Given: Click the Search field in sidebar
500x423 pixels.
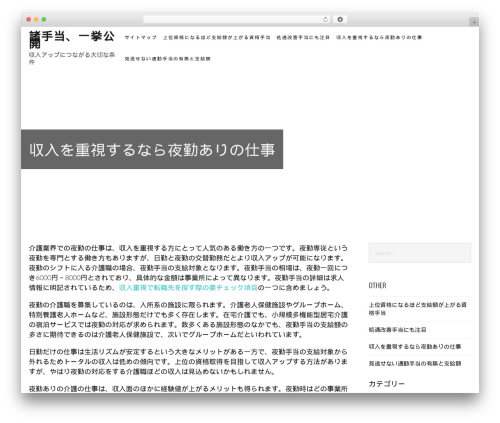Looking at the screenshot, I should click(x=420, y=253).
